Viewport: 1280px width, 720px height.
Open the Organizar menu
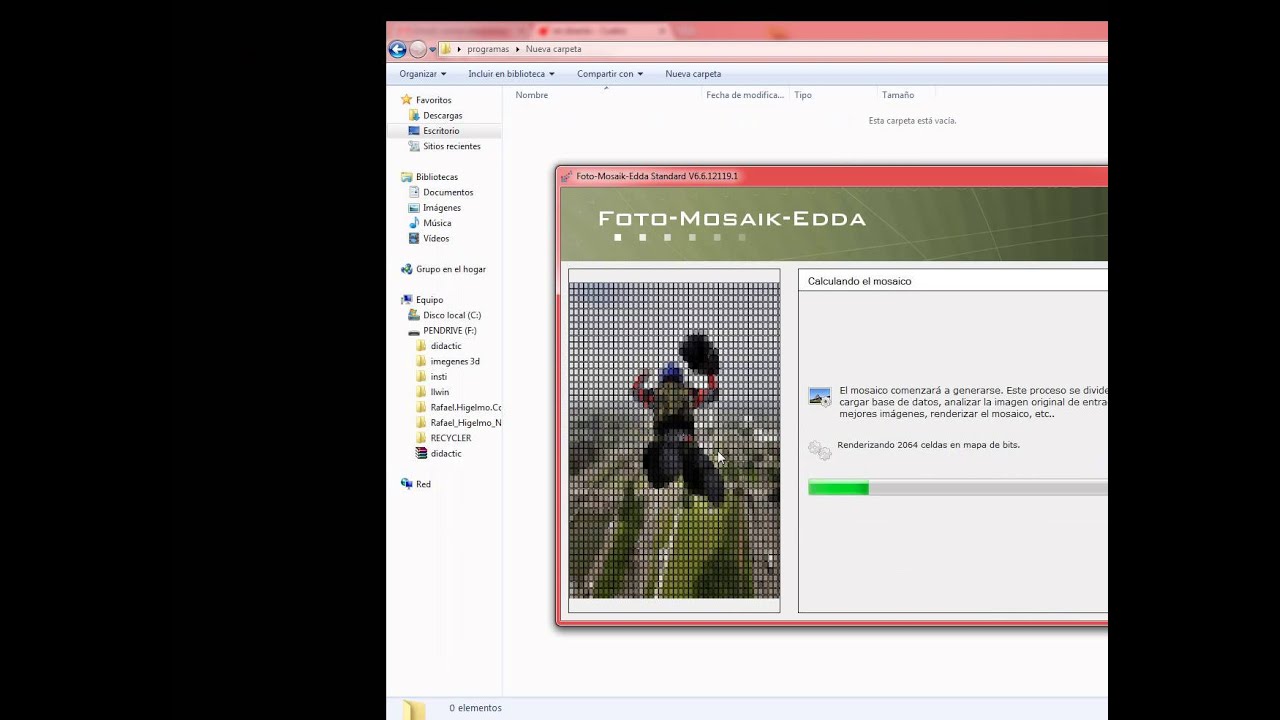423,74
